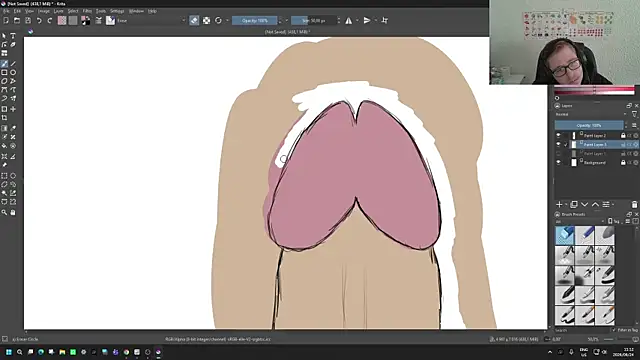
Task: Adjust the layer Opacity slider
Action: pos(589,125)
